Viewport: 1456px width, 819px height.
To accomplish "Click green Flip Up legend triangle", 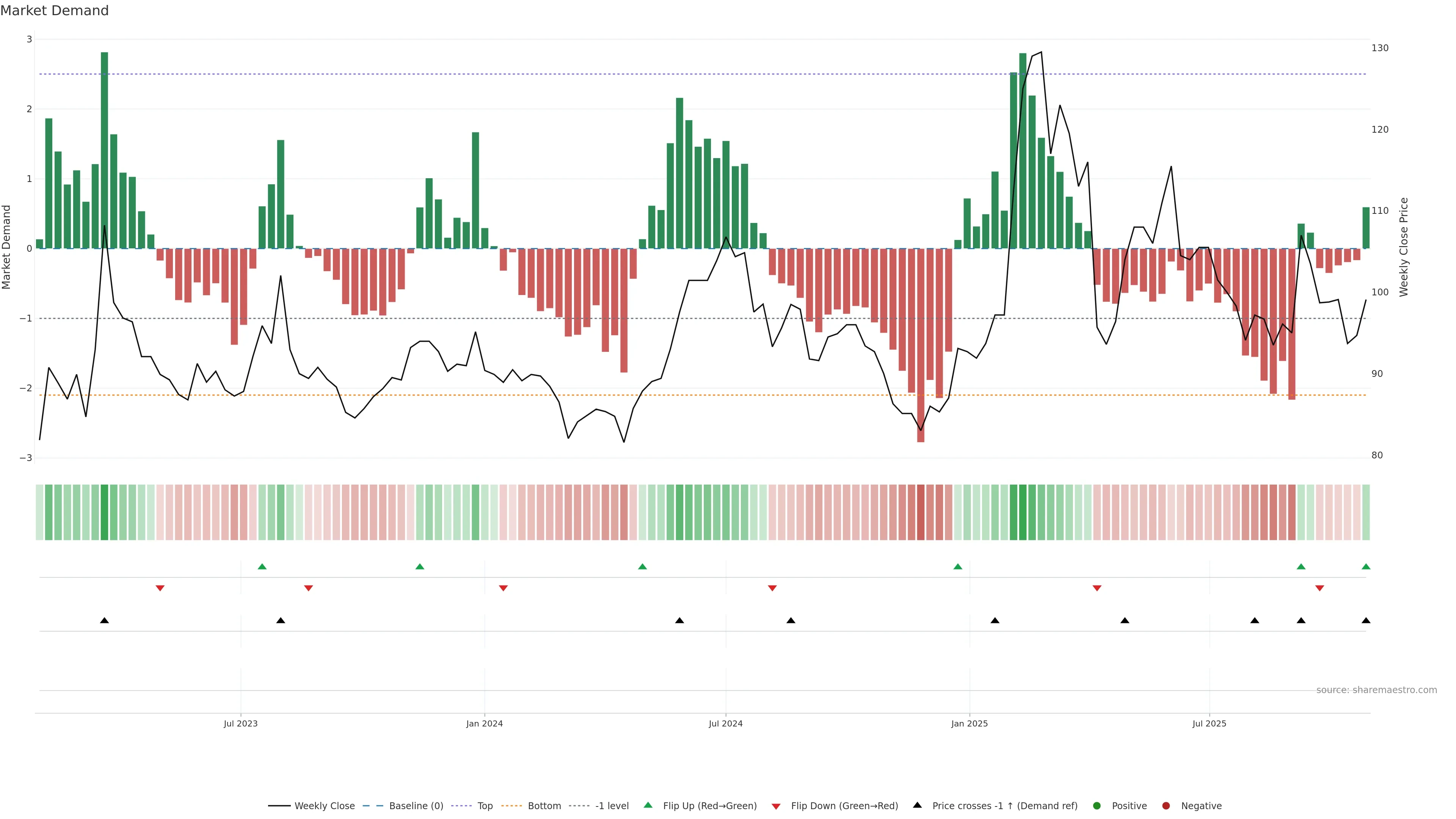I will [648, 805].
